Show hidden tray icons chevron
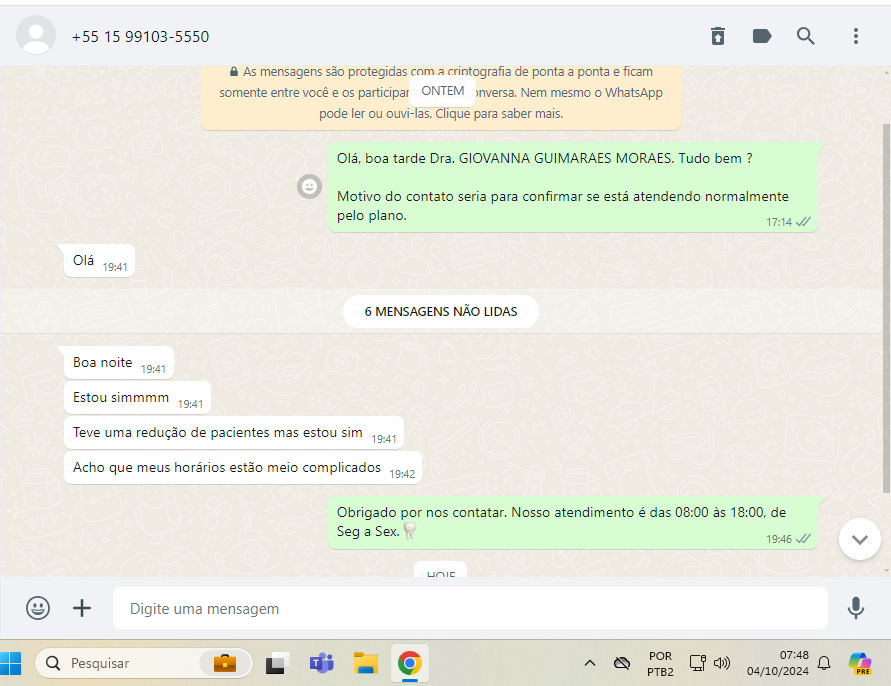Image resolution: width=891 pixels, height=686 pixels. pos(590,663)
